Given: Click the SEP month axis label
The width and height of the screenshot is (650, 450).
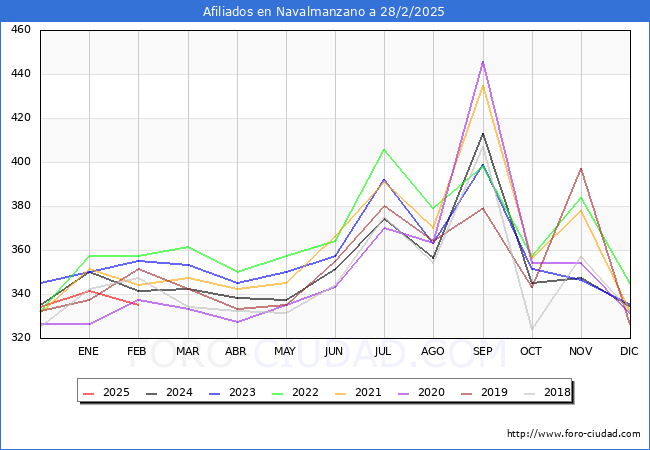Looking at the screenshot, I should (x=483, y=351).
